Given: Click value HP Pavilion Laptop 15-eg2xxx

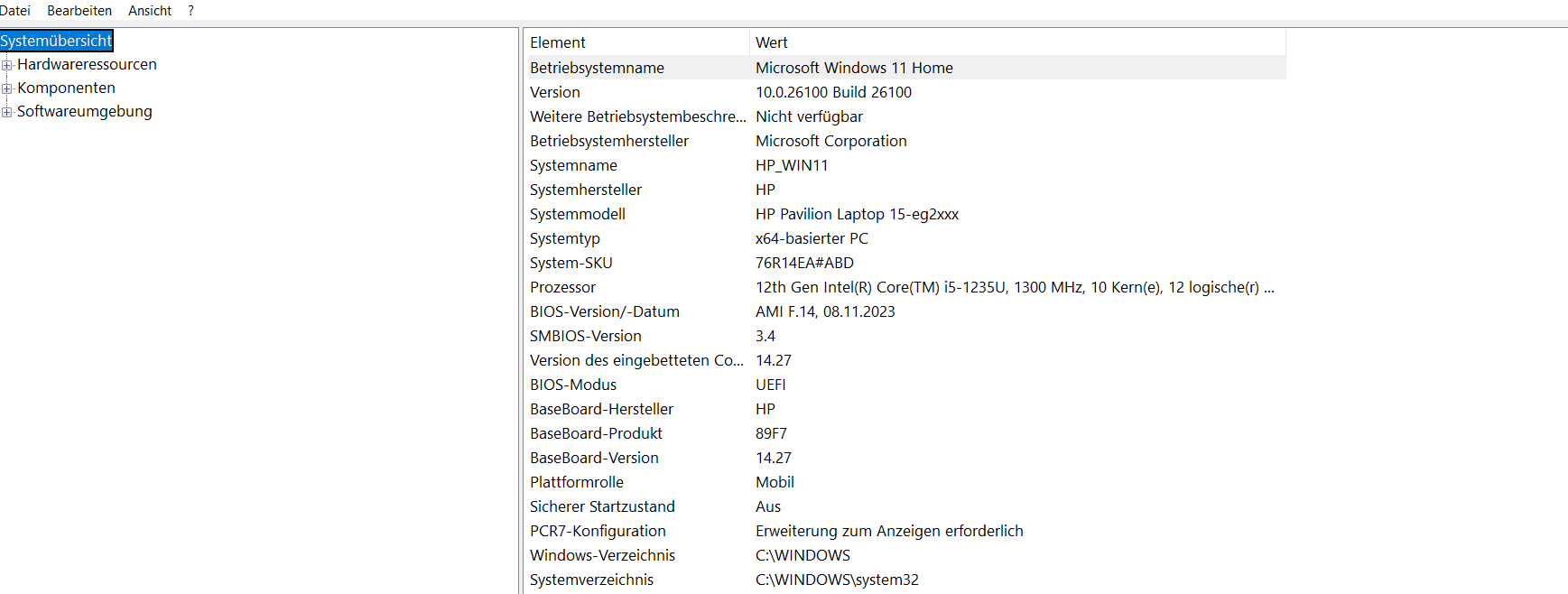Looking at the screenshot, I should [x=857, y=214].
